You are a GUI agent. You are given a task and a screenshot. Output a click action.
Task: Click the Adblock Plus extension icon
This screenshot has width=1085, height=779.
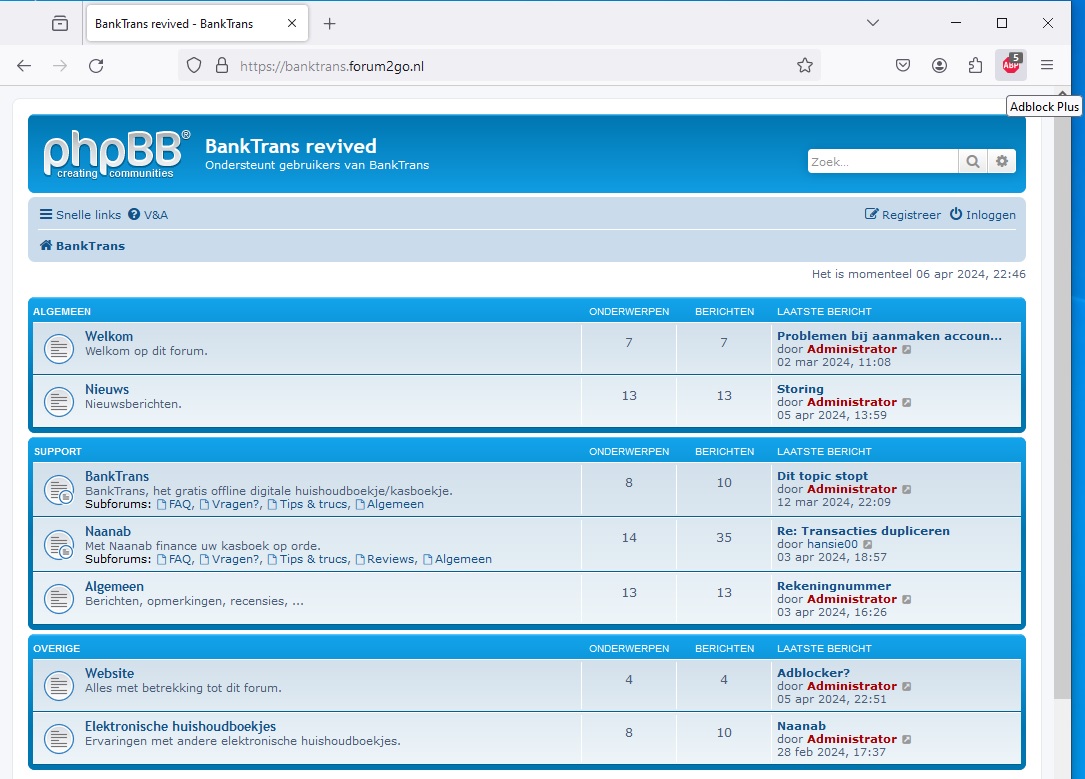[x=1011, y=65]
